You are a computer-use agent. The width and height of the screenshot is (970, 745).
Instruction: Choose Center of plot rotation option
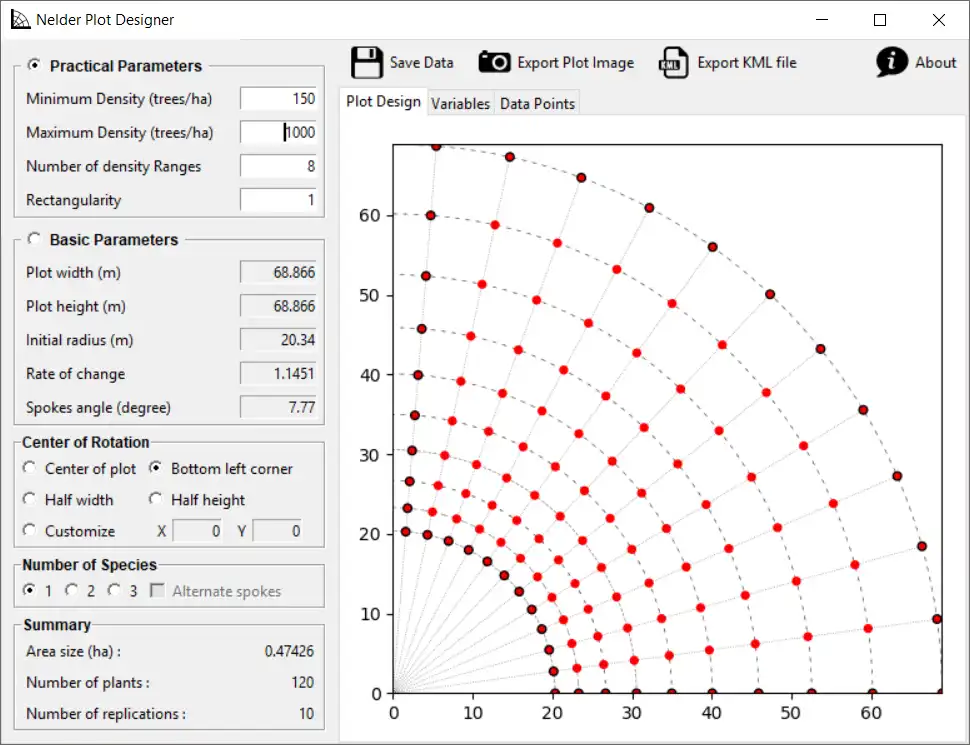click(x=29, y=468)
